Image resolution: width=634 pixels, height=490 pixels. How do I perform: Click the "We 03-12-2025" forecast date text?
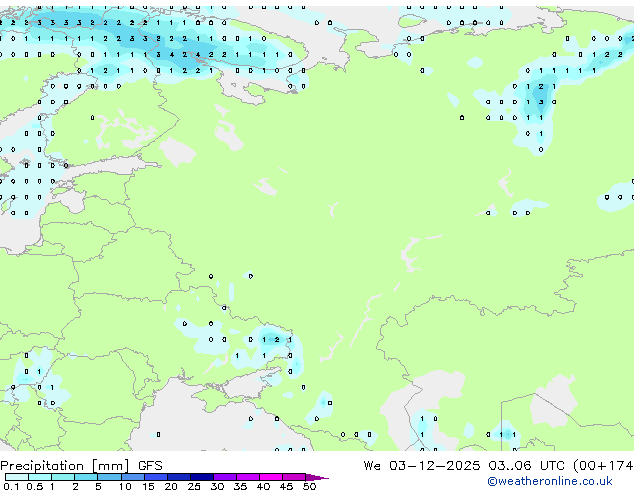(x=422, y=466)
